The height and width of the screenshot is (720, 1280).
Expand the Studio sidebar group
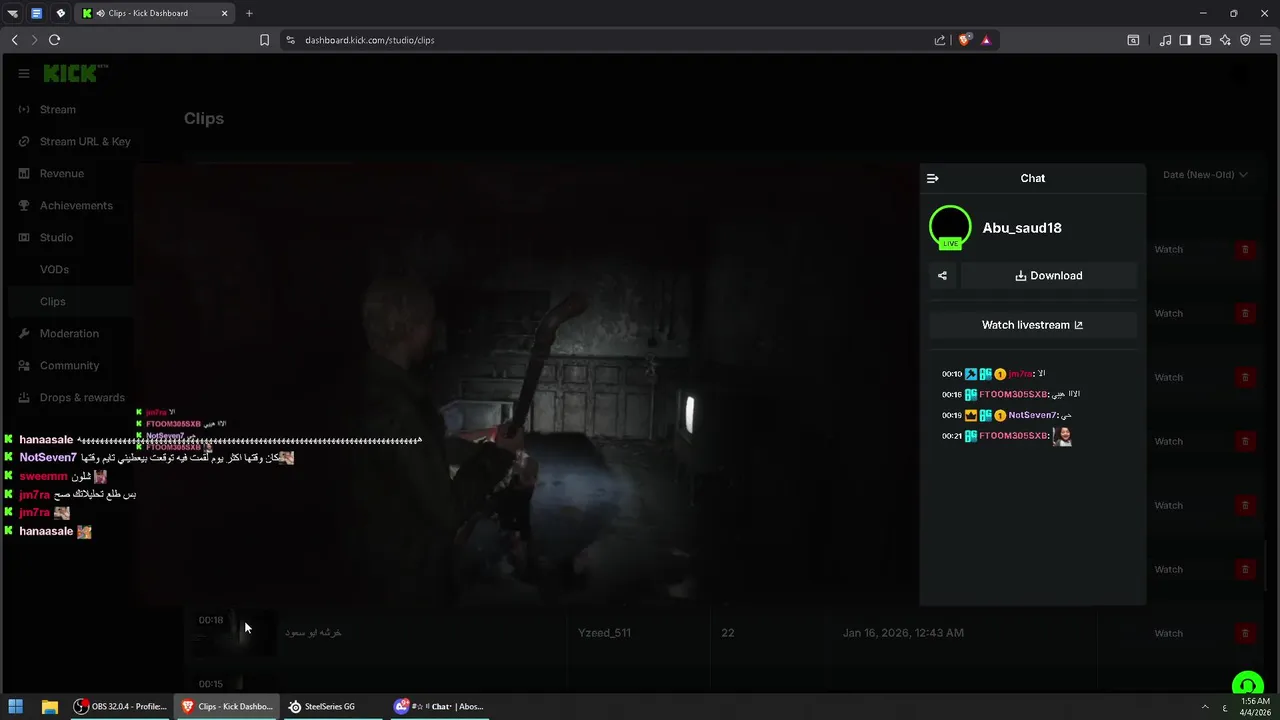click(56, 237)
